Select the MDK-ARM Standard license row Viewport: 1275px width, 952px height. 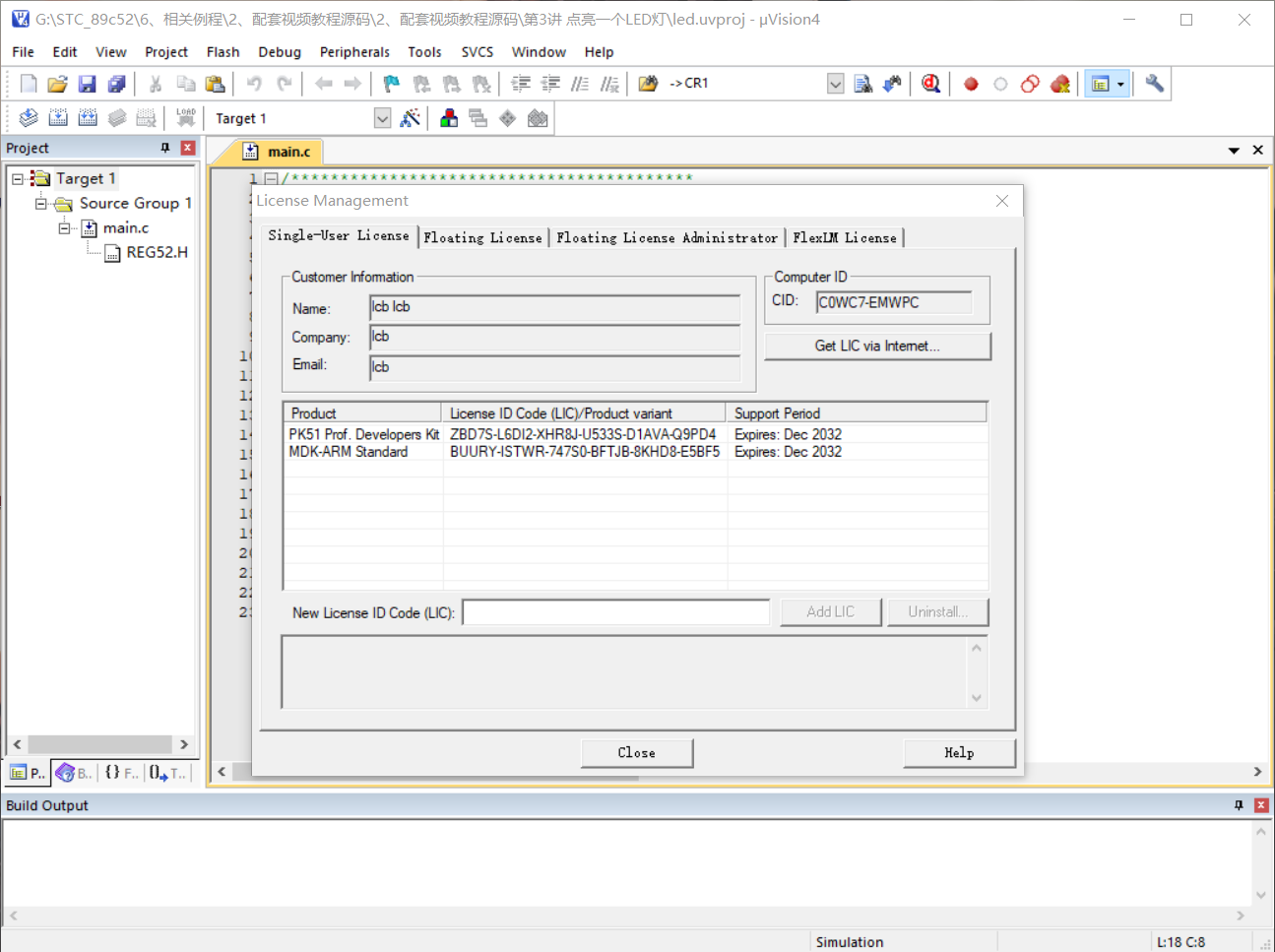(x=635, y=452)
